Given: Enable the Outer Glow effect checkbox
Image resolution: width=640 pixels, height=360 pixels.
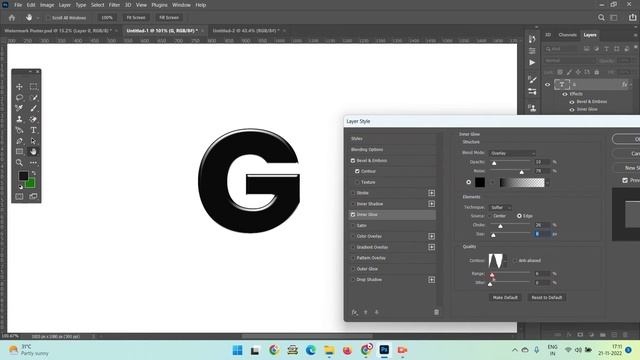Looking at the screenshot, I should click(x=353, y=269).
